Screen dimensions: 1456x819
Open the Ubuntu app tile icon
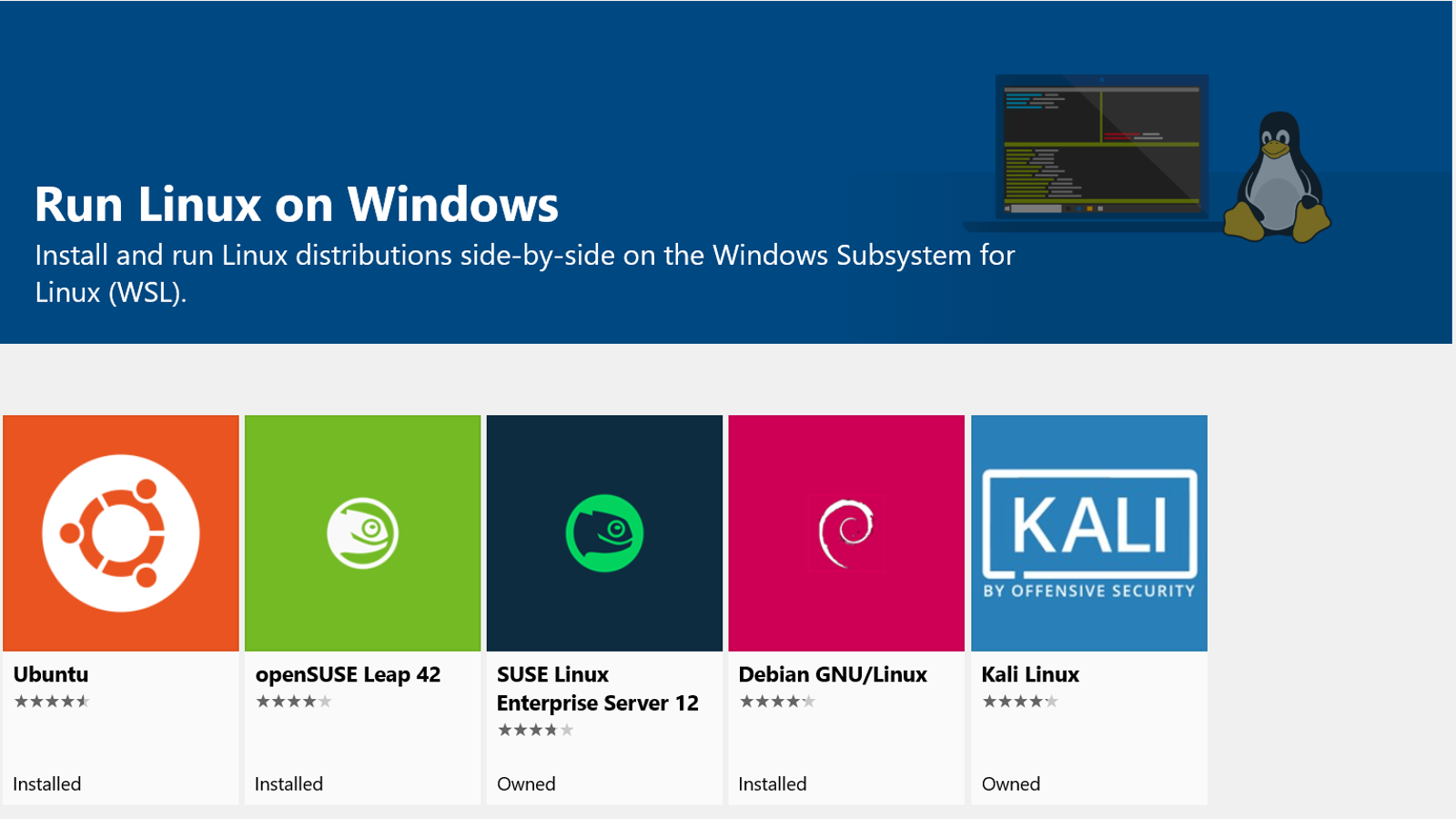click(121, 533)
